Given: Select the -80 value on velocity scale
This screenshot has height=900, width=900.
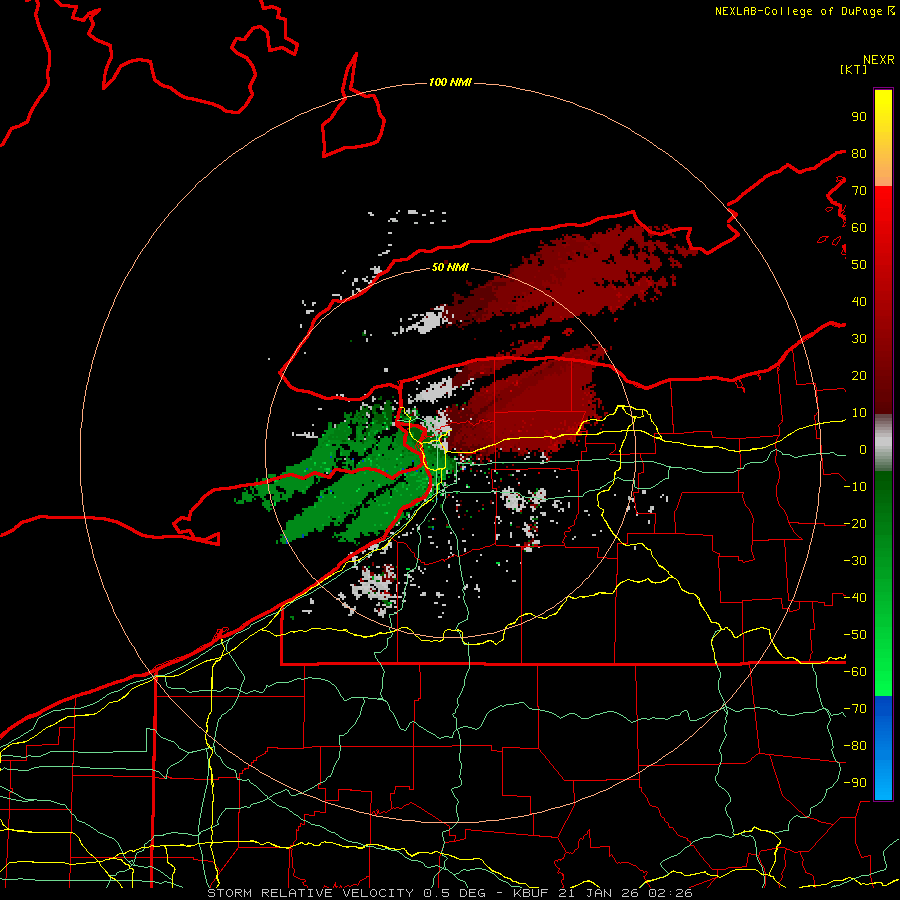Looking at the screenshot, I should pyautogui.click(x=855, y=746).
